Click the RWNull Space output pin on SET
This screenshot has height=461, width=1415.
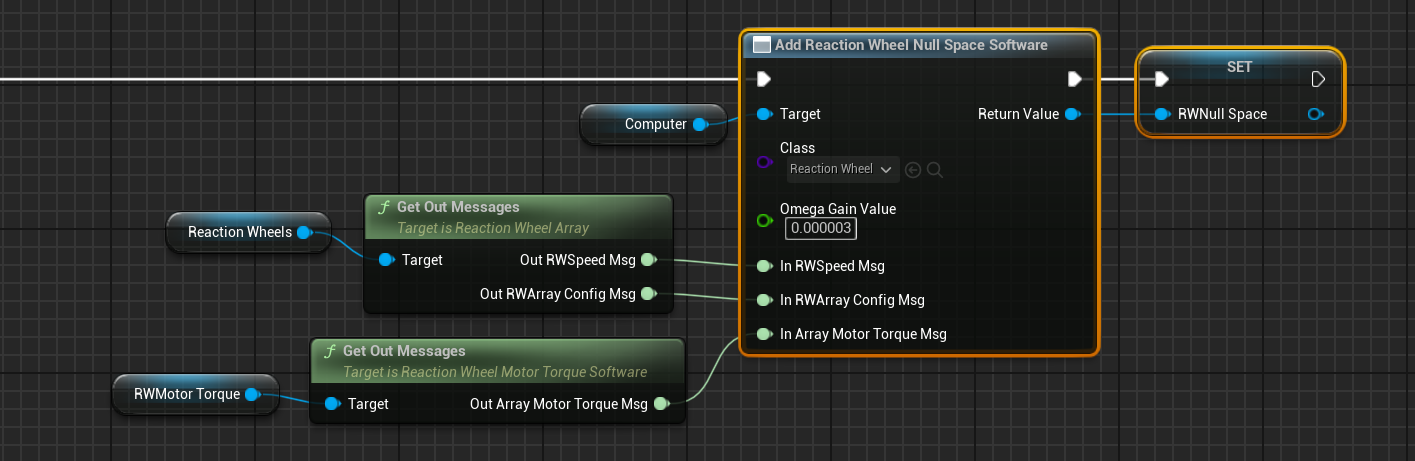tap(1316, 114)
